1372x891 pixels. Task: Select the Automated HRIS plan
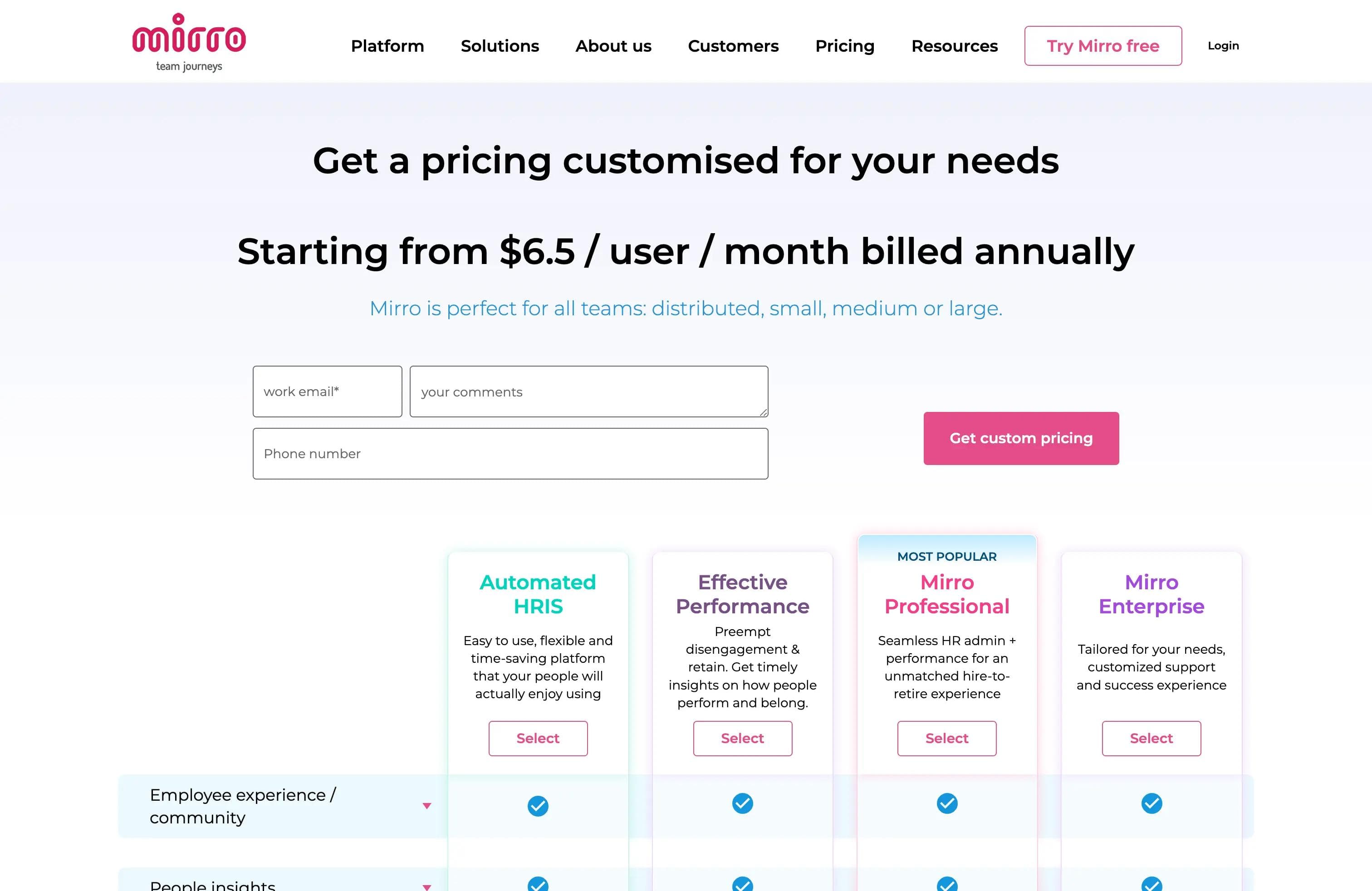coord(538,738)
